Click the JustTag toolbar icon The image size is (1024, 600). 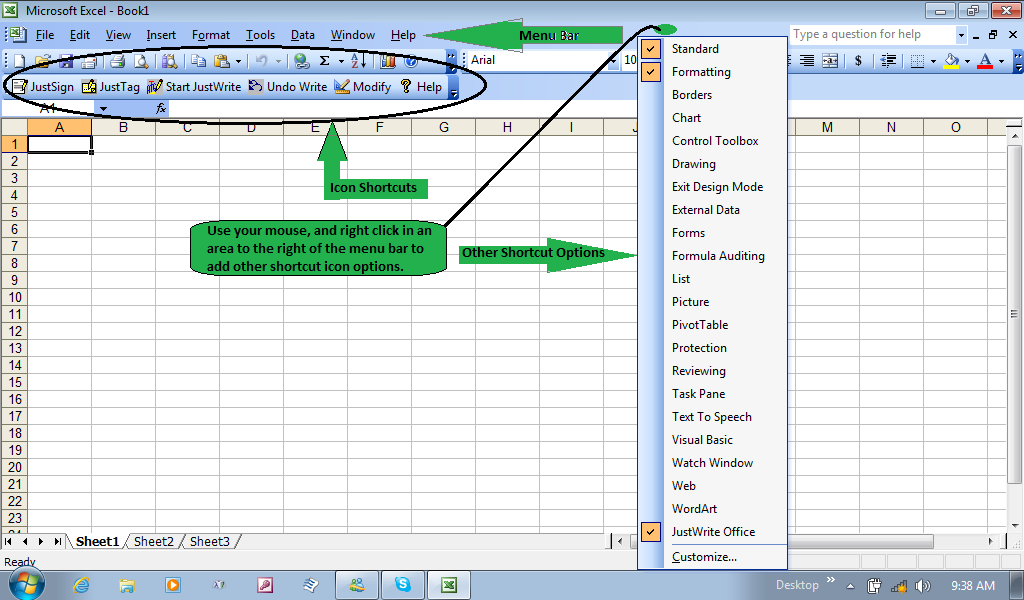[110, 87]
